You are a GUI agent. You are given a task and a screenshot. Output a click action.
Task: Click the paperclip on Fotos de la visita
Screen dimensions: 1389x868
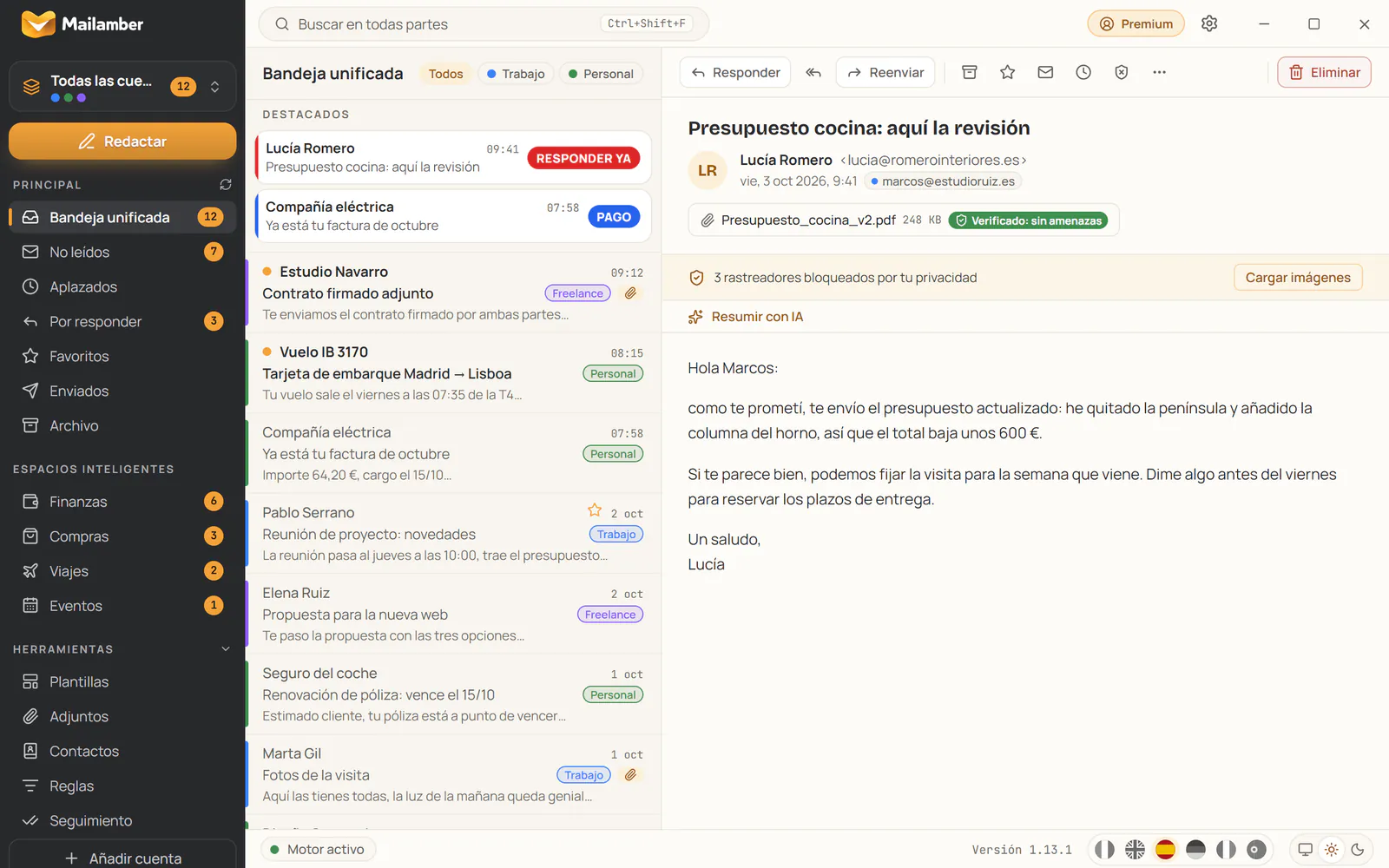coord(631,775)
